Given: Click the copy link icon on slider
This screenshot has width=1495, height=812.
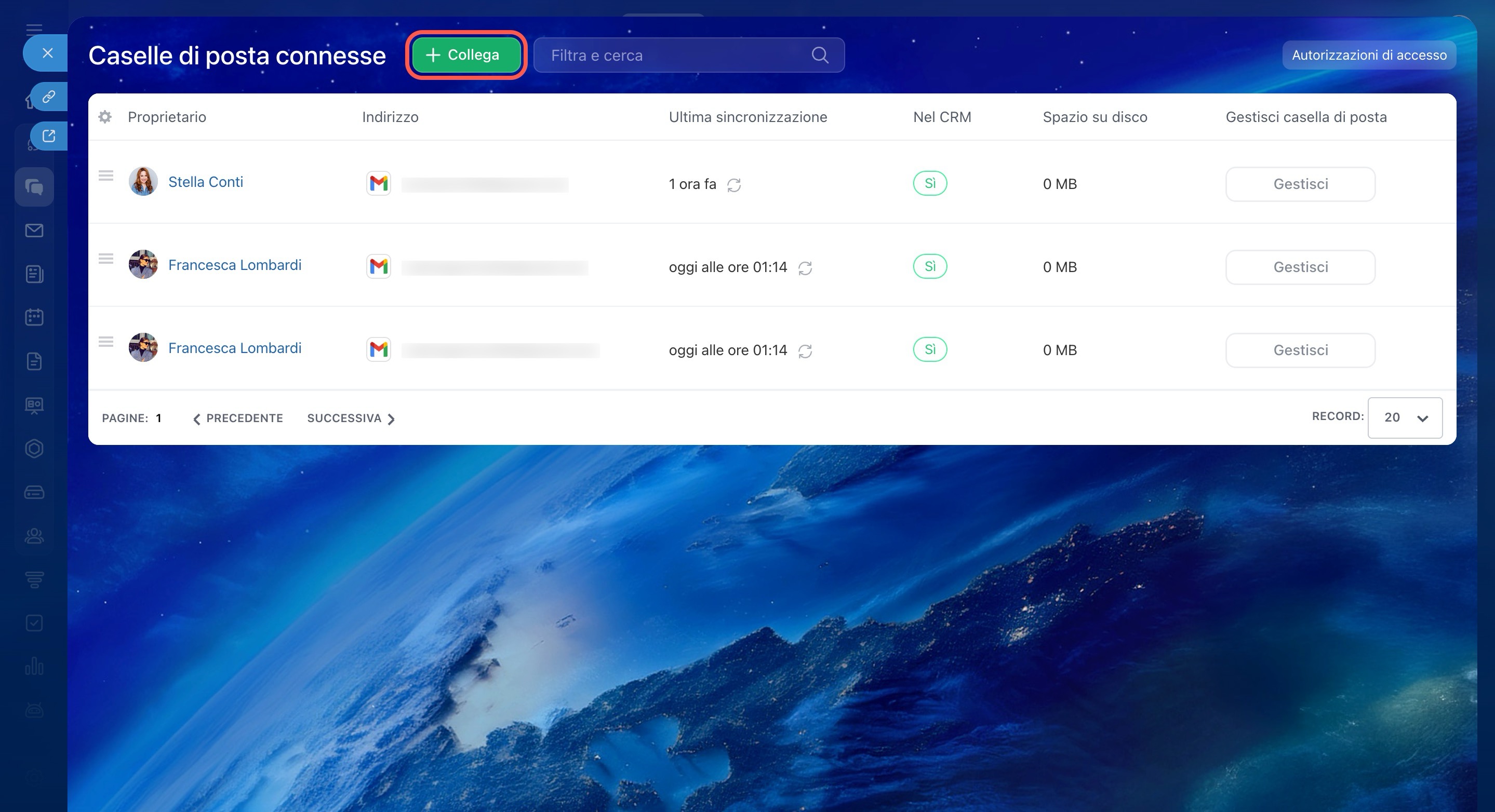Looking at the screenshot, I should pos(49,96).
